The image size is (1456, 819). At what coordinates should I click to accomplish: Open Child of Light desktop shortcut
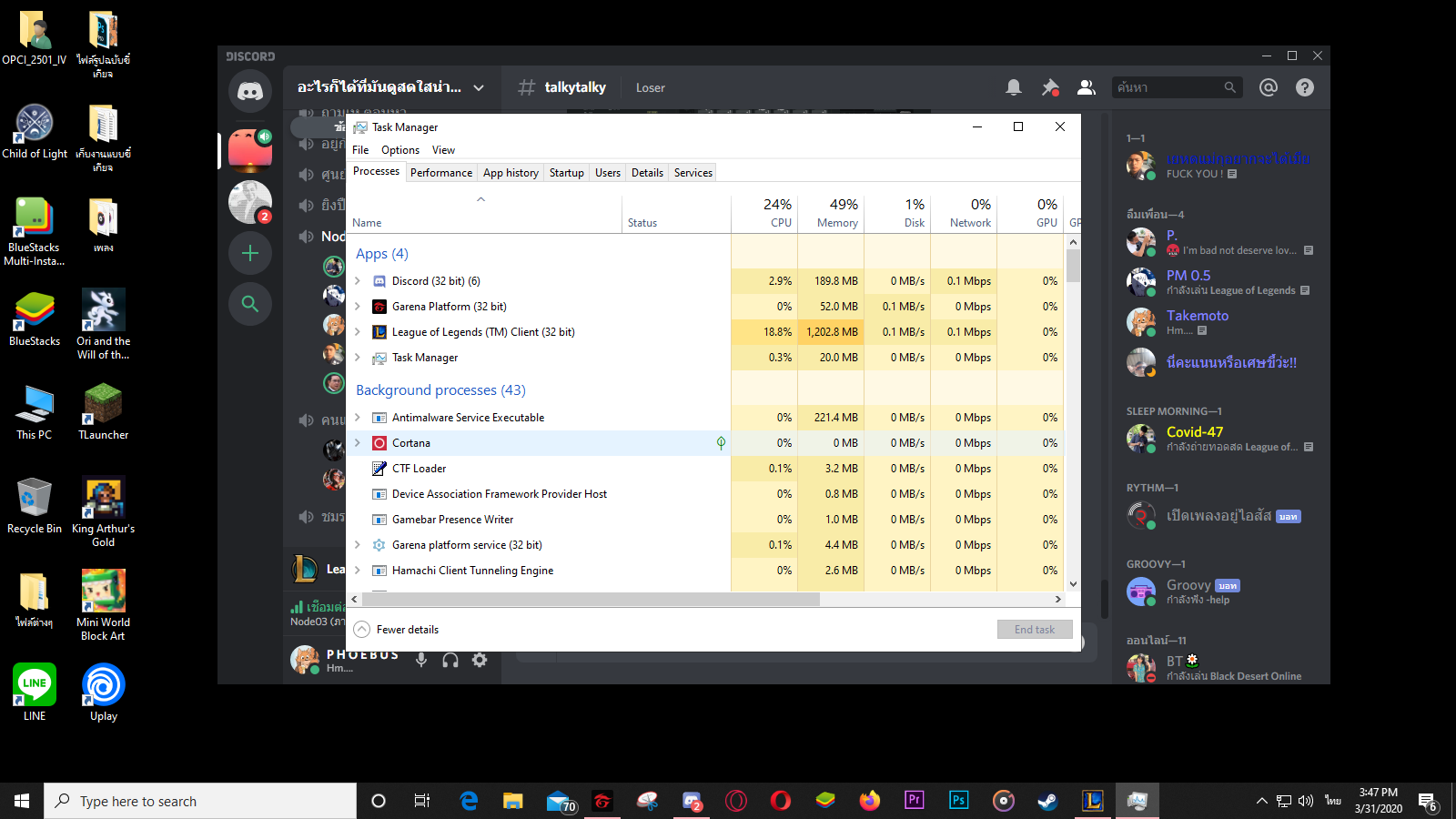35,132
